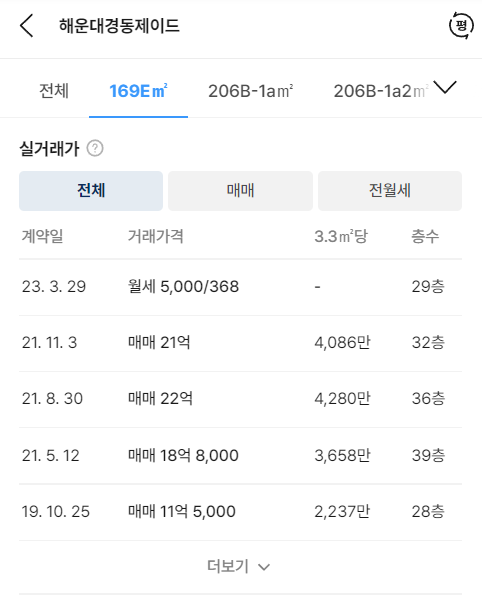
Task: Select the 21. 11. 3 contract date
Action: click(x=49, y=343)
